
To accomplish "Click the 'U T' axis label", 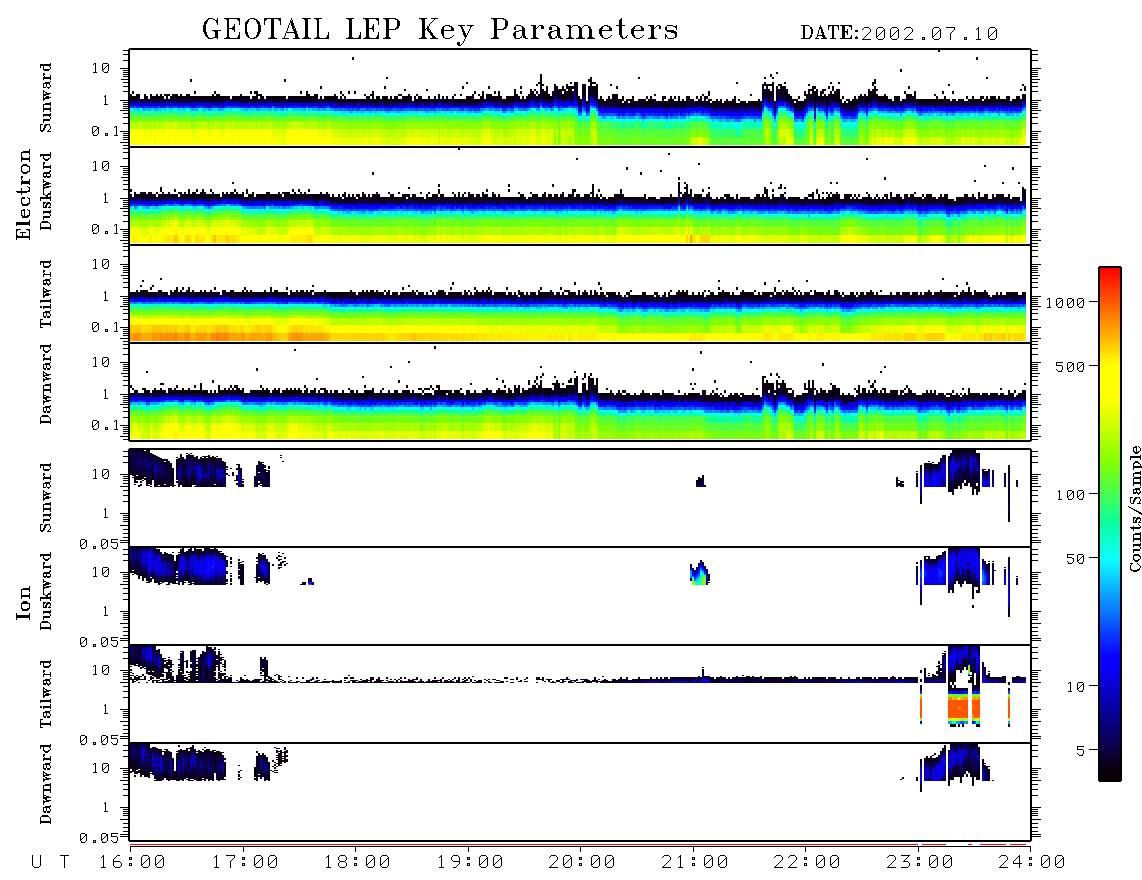I will pos(51,863).
